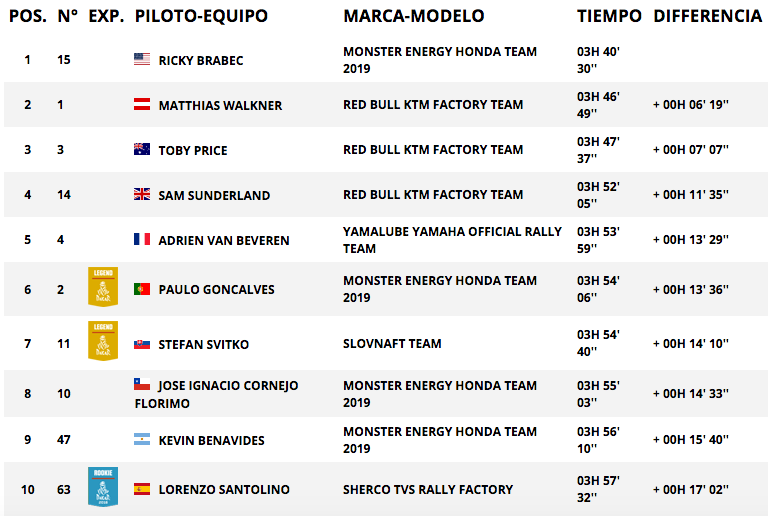Click the French flag next to Adrien Van Beveren
This screenshot has height=516, width=768.
click(142, 239)
